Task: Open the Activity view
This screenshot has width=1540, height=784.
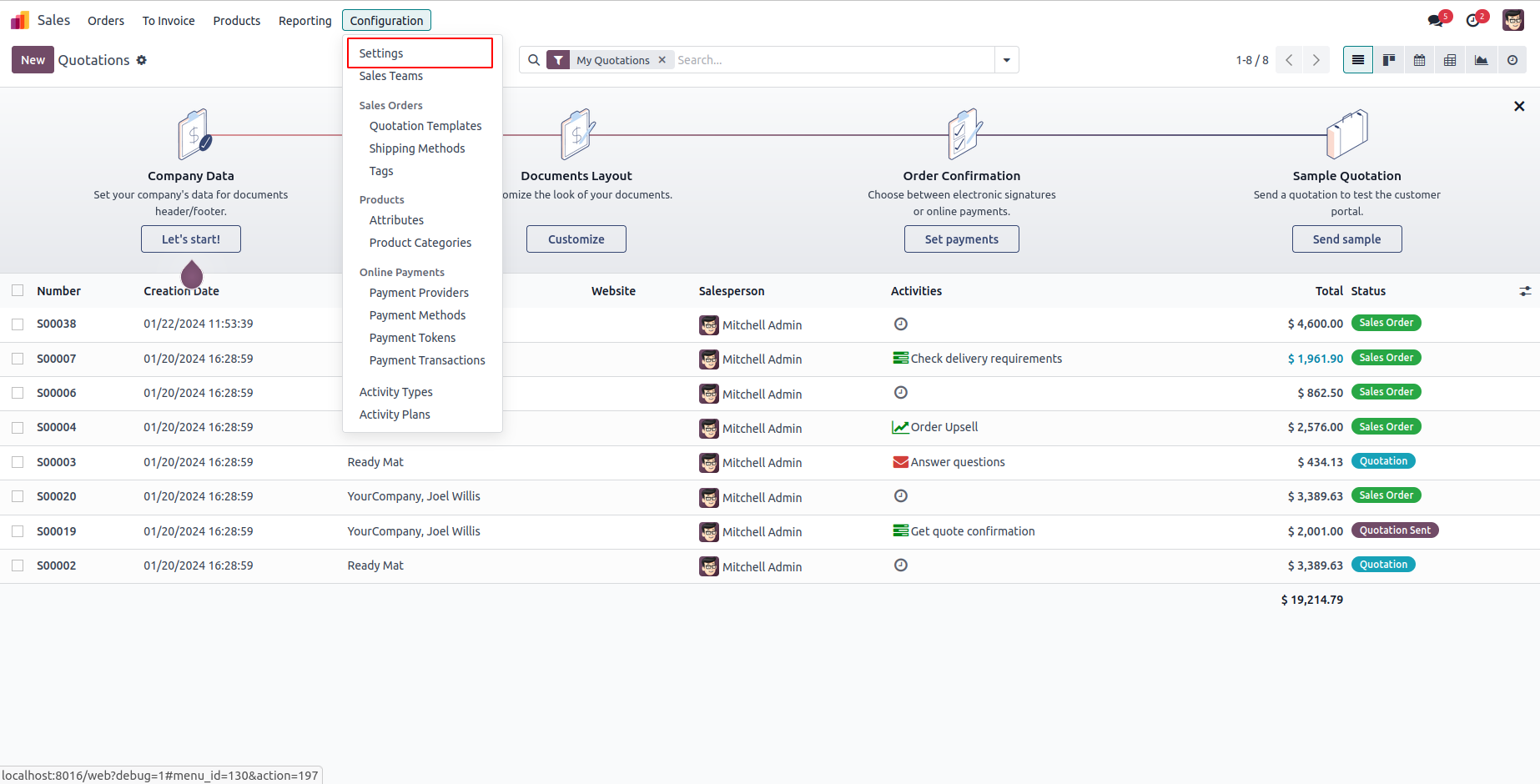Action: 1512,60
